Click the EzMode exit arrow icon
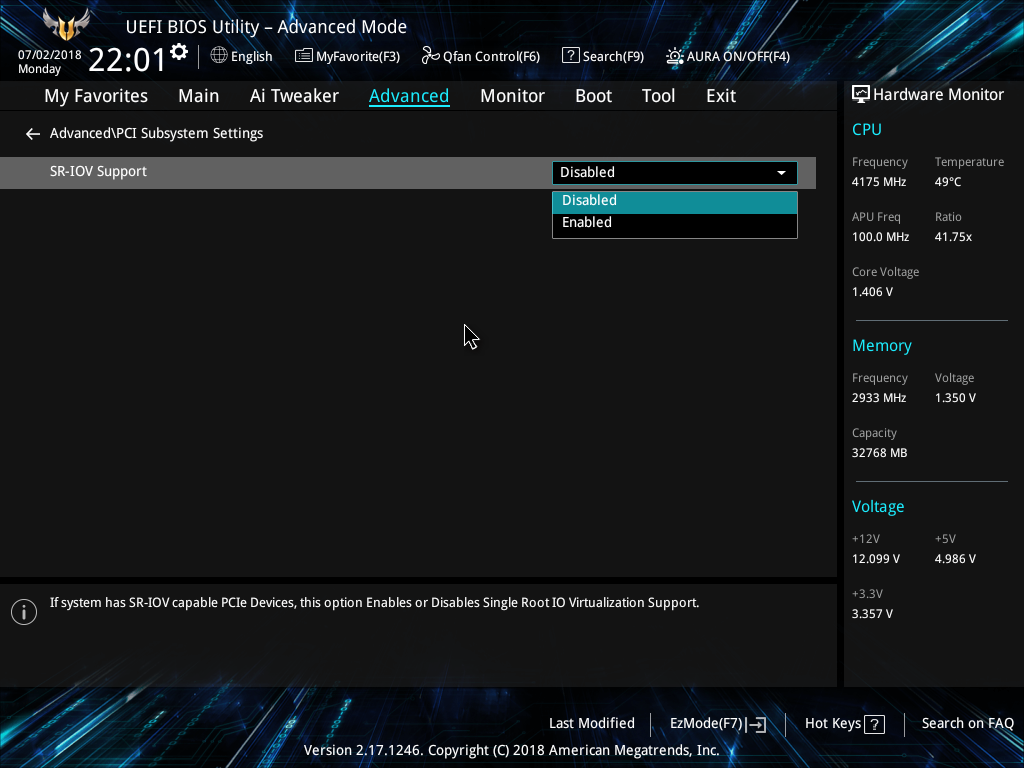The height and width of the screenshot is (768, 1024). pyautogui.click(x=756, y=724)
